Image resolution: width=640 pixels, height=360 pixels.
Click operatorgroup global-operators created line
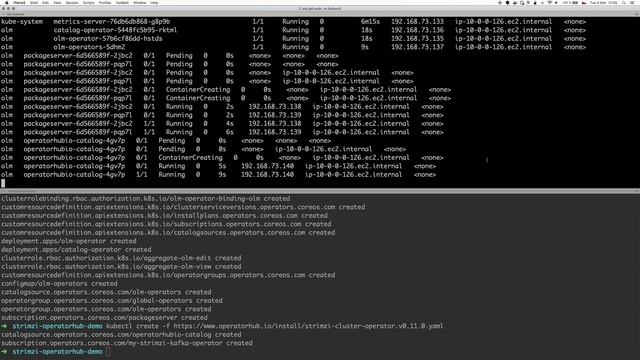click(x=112, y=301)
